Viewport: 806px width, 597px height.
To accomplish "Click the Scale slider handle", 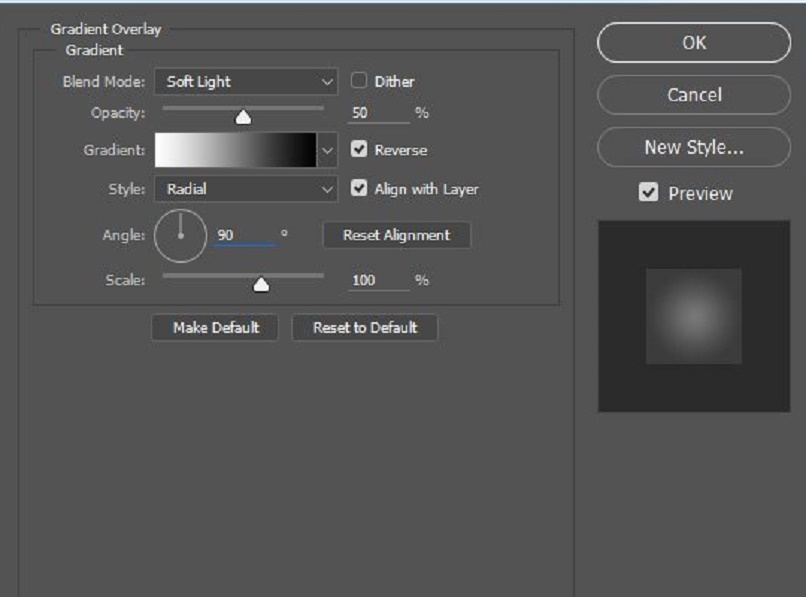I will click(x=261, y=285).
